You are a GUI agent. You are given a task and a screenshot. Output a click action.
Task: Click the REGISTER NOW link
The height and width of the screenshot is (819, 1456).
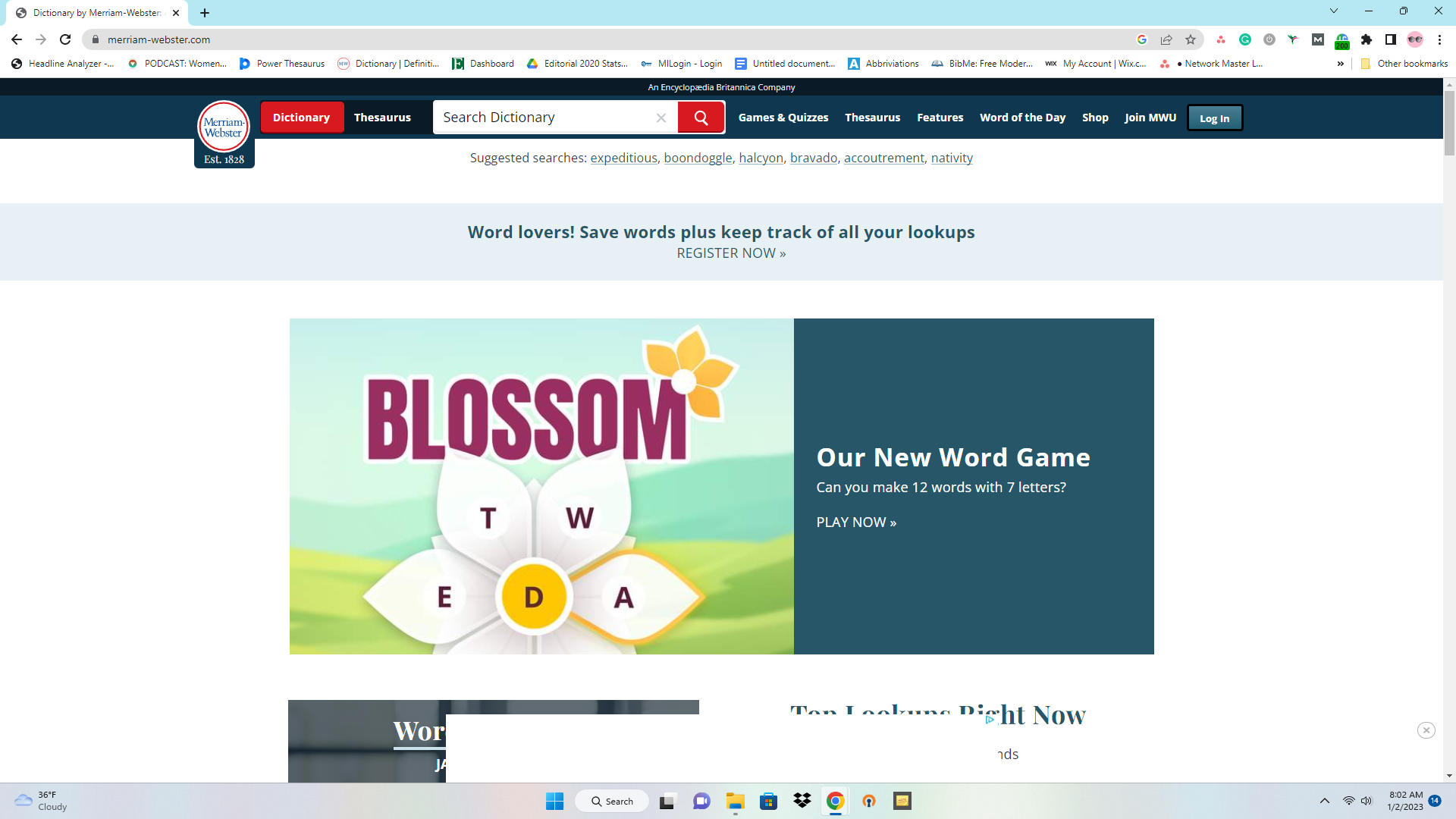(x=730, y=253)
